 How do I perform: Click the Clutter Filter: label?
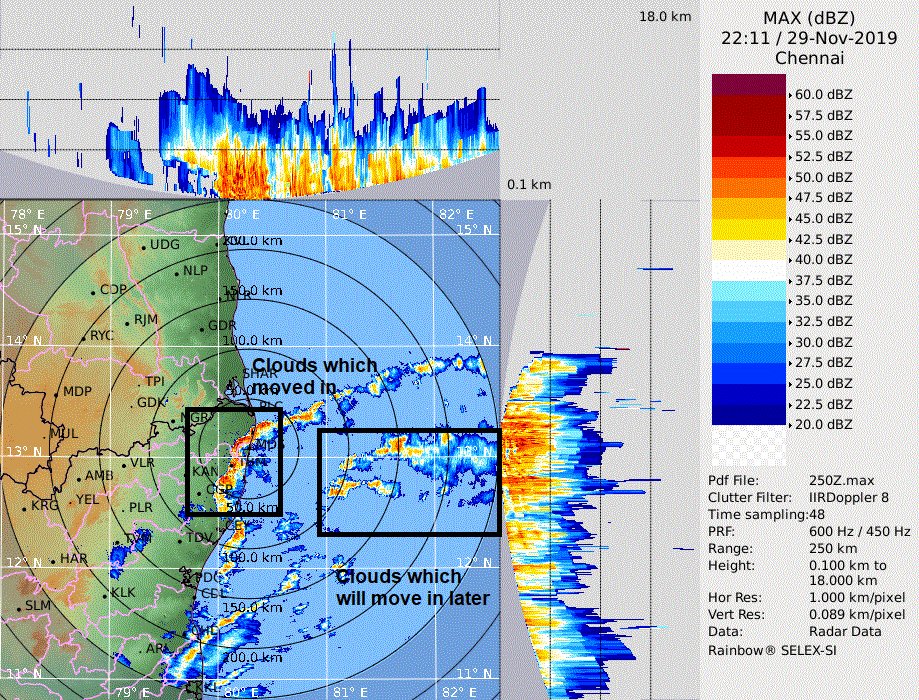point(750,498)
